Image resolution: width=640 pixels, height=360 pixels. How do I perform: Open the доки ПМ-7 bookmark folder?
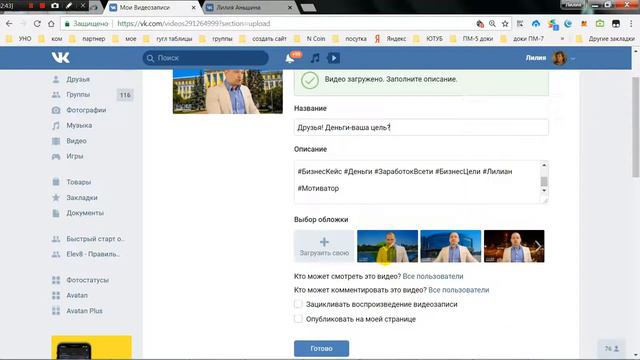[x=522, y=39]
